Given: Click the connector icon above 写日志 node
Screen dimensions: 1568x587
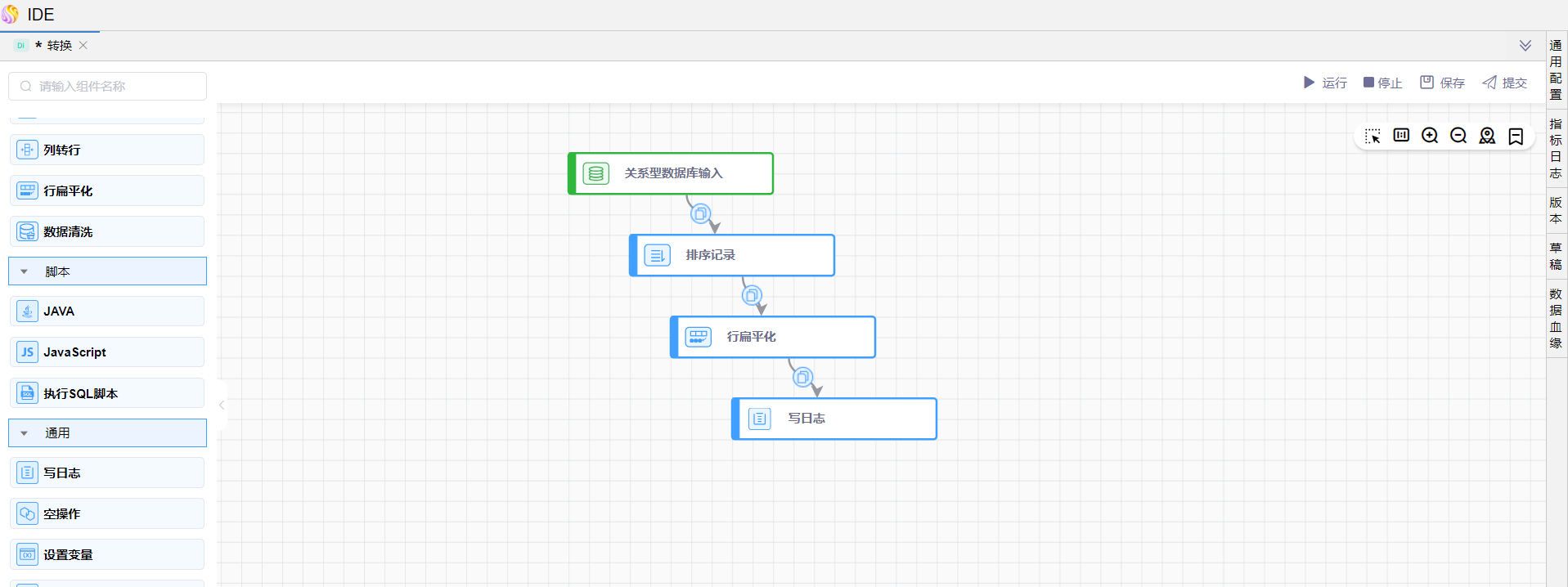Looking at the screenshot, I should (803, 377).
